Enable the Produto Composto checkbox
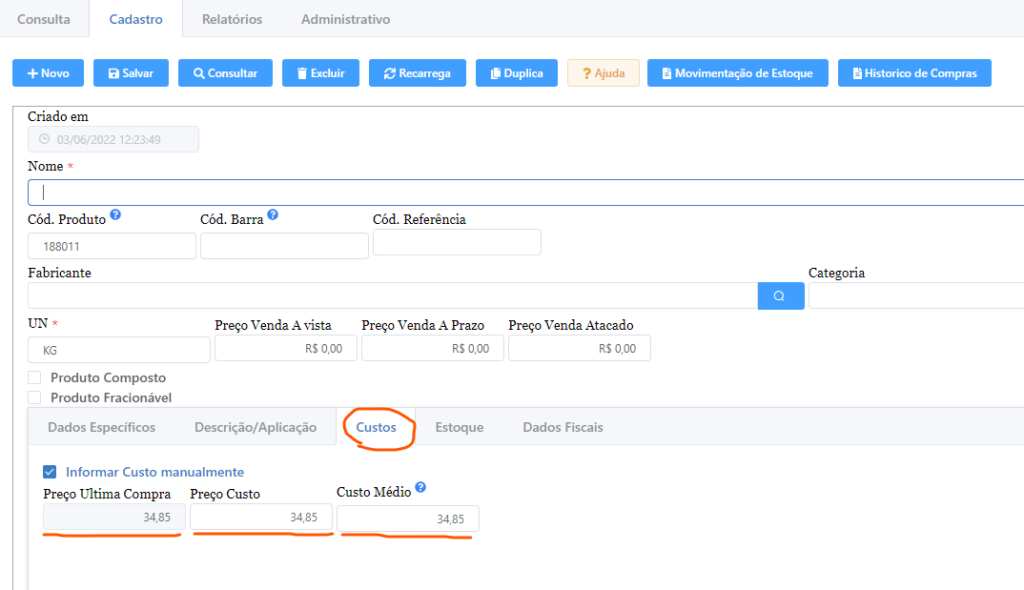Image resolution: width=1024 pixels, height=590 pixels. point(35,378)
